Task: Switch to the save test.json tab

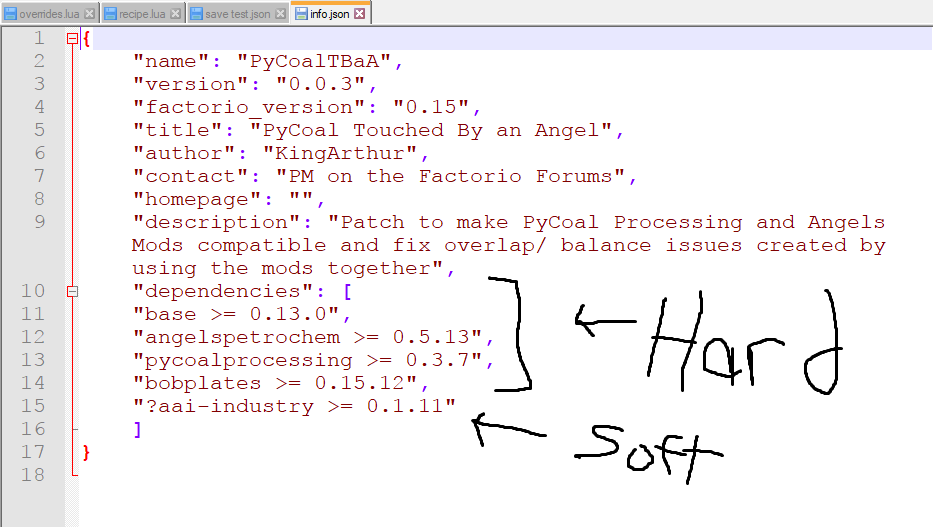Action: 237,14
